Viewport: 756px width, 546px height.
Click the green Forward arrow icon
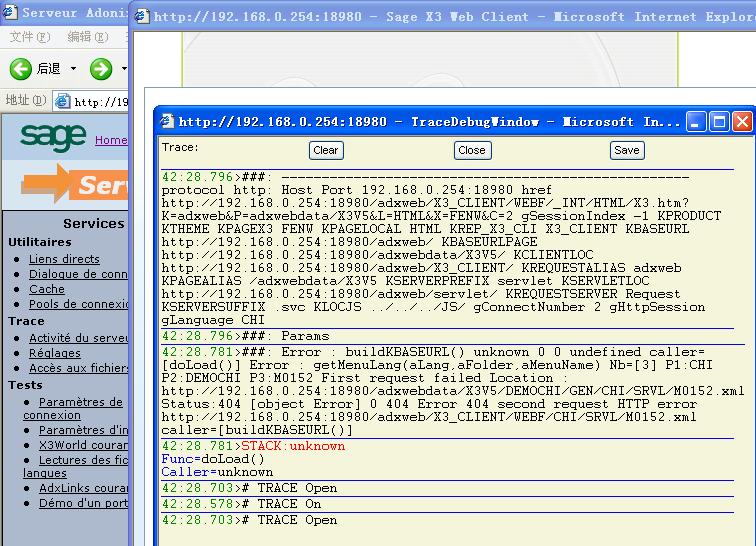pyautogui.click(x=101, y=68)
